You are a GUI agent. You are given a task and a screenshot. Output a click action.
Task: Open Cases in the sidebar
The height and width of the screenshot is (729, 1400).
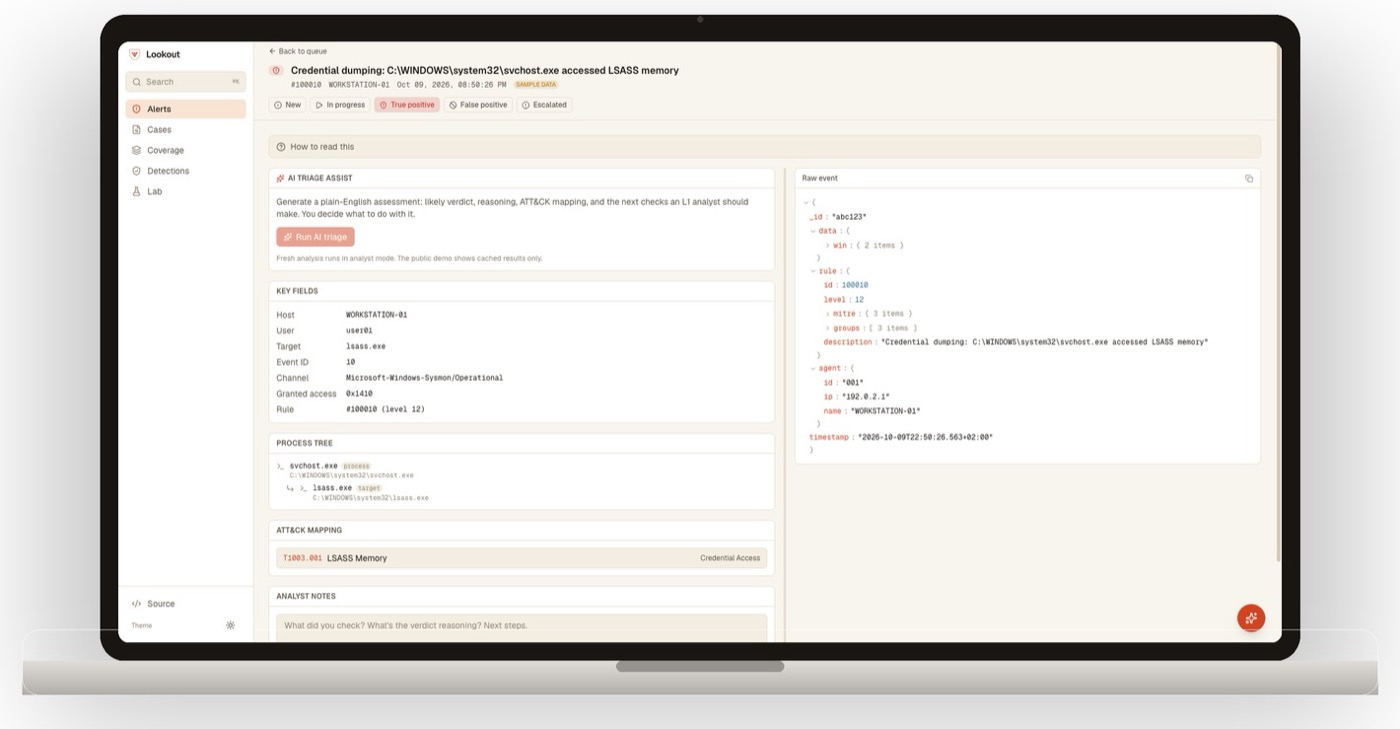[x=186, y=130]
